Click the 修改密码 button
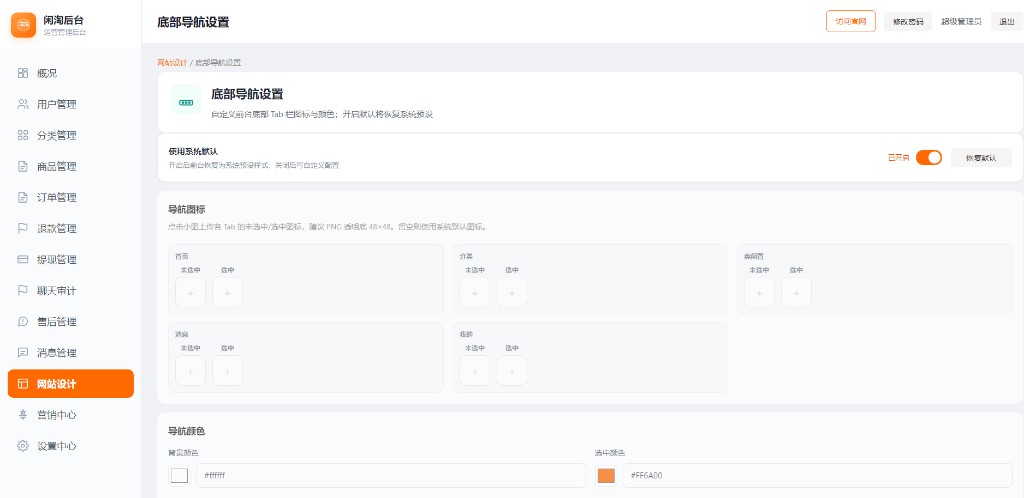The width and height of the screenshot is (1024, 498). pyautogui.click(x=908, y=22)
